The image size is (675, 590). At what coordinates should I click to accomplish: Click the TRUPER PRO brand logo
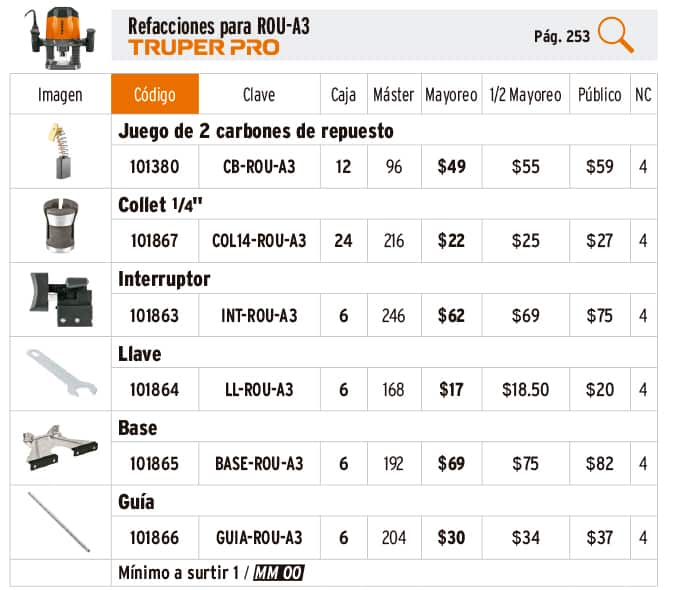(x=204, y=47)
